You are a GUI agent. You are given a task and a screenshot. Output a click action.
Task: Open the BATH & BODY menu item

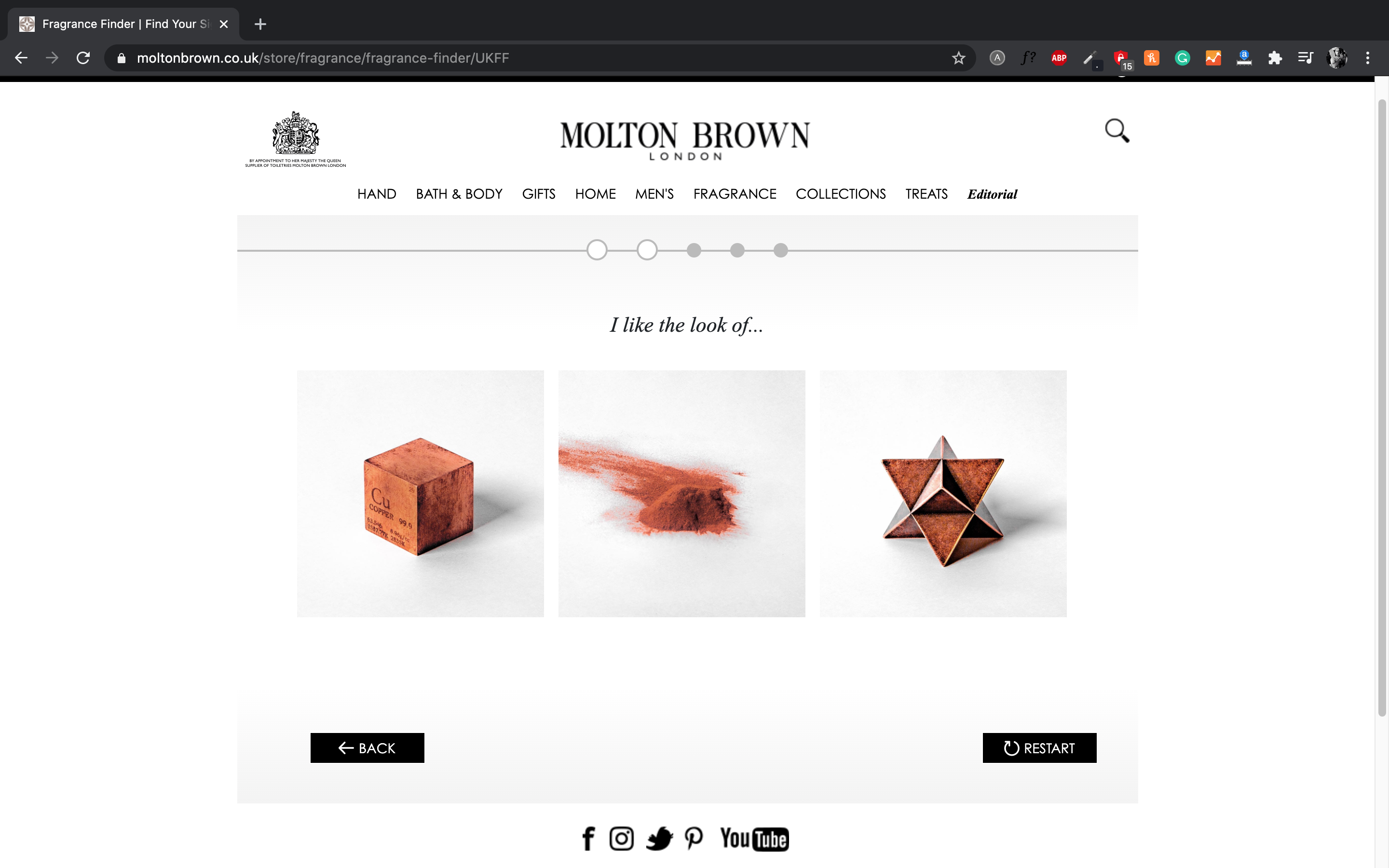pyautogui.click(x=459, y=194)
